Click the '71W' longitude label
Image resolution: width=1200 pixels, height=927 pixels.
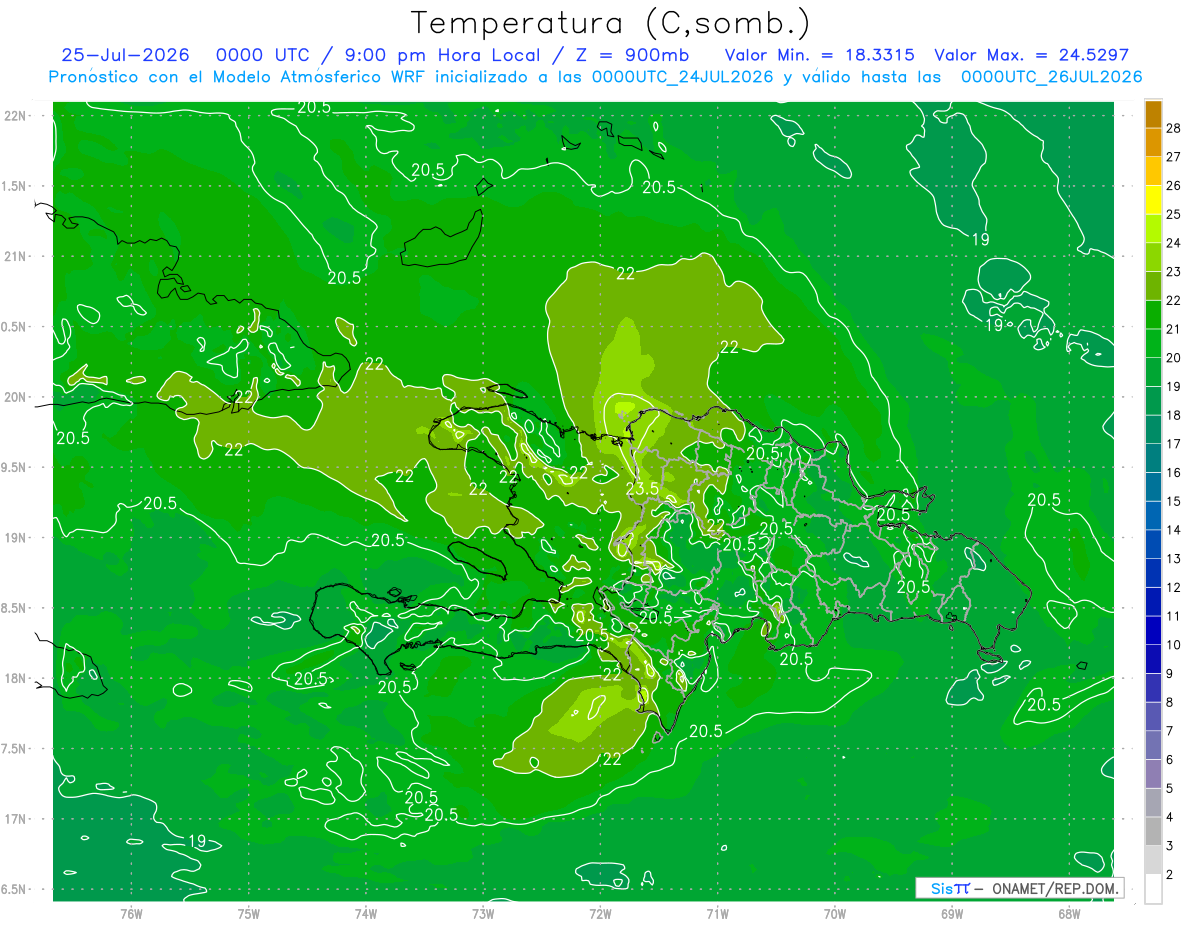pyautogui.click(x=717, y=913)
